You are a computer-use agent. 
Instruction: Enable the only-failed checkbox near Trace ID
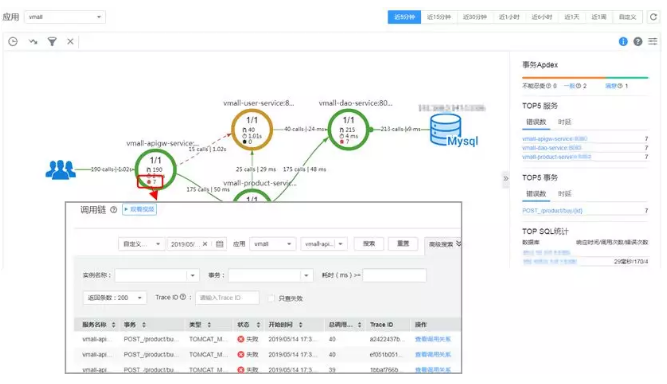coord(271,298)
